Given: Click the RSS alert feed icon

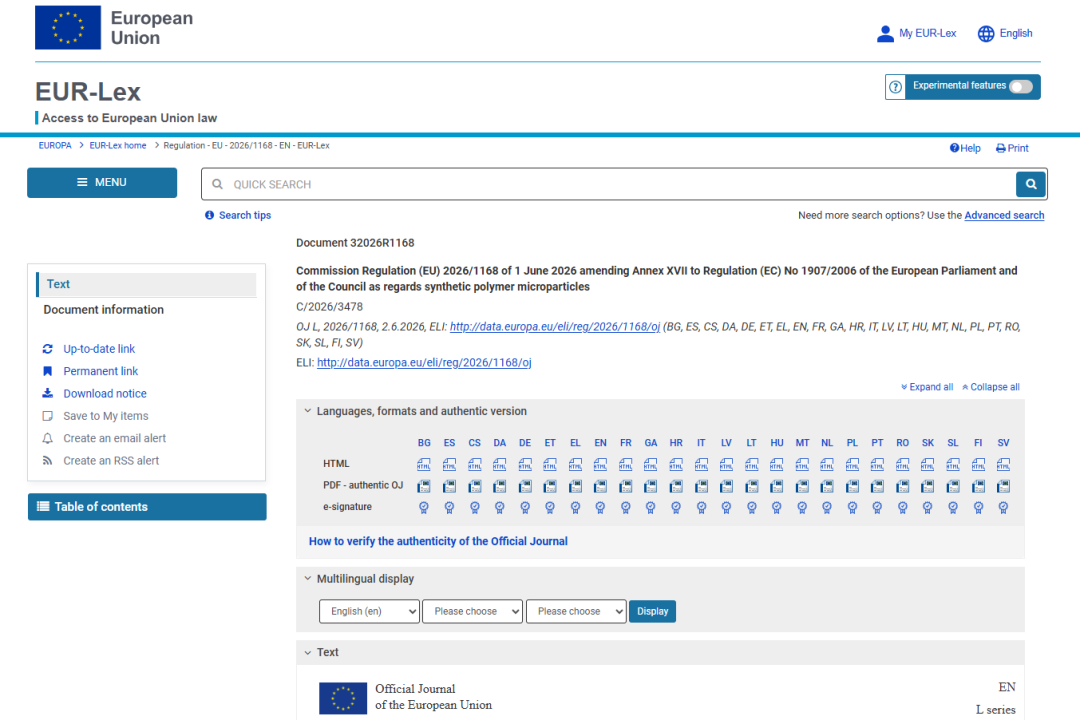Looking at the screenshot, I should coord(48,460).
